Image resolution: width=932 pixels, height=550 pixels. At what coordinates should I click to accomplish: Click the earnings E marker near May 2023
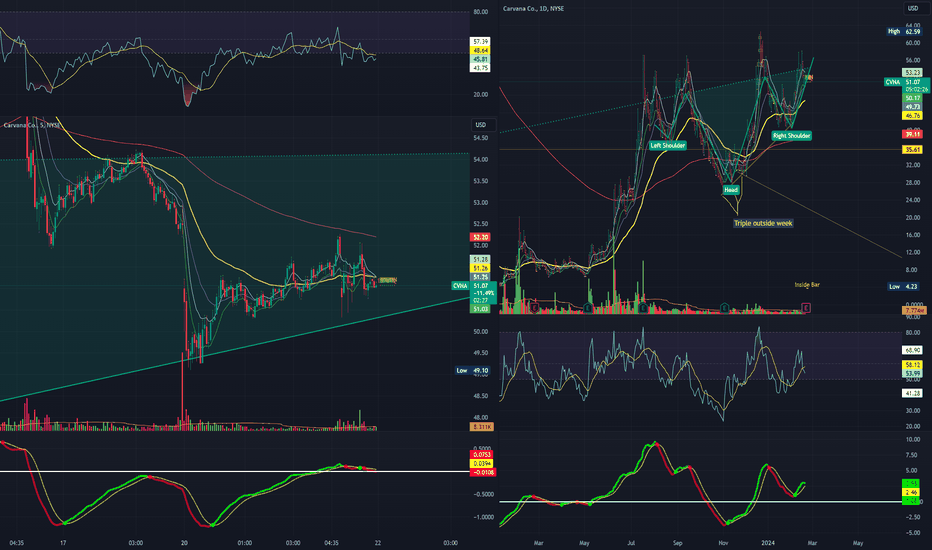(x=588, y=307)
